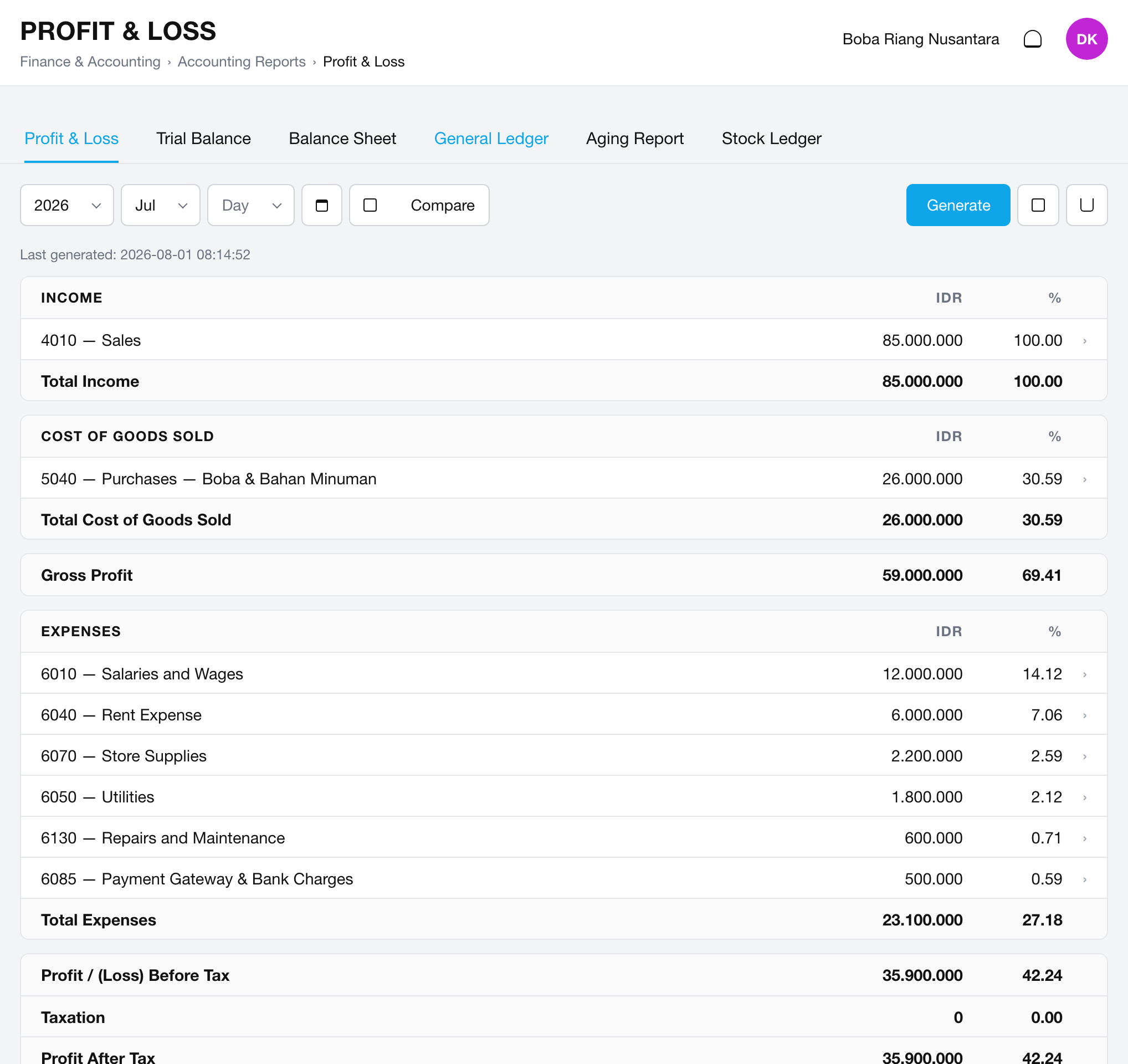1128x1064 pixels.
Task: Open the 2026 year dropdown
Action: tap(67, 205)
